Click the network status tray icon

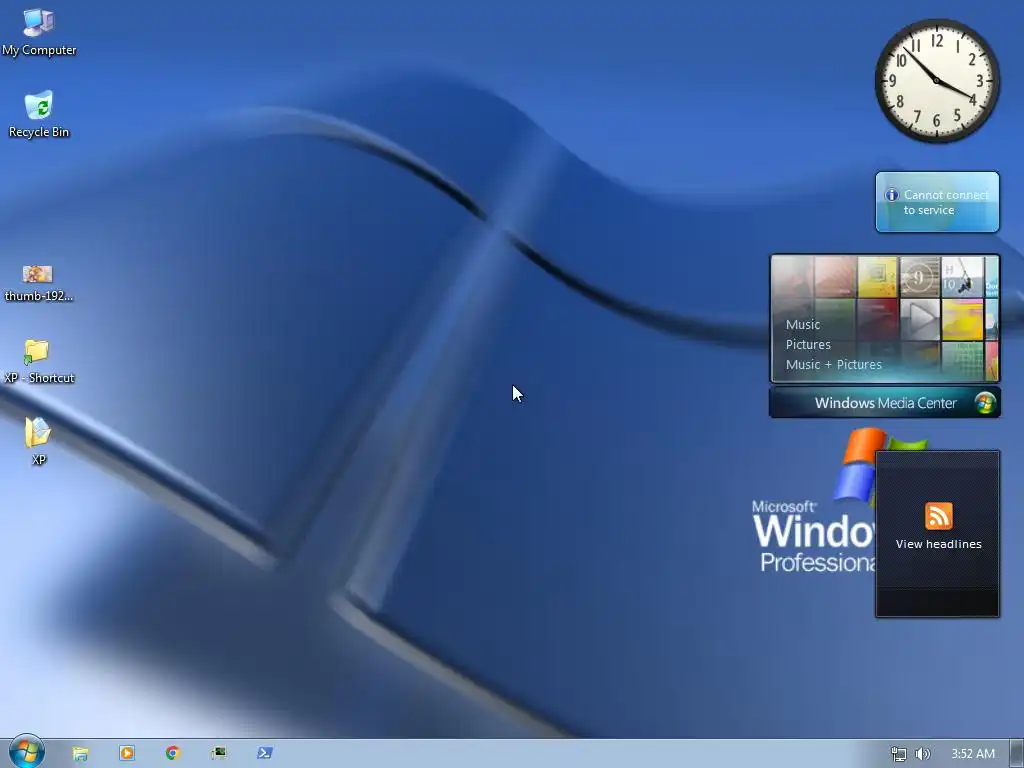[x=899, y=754]
